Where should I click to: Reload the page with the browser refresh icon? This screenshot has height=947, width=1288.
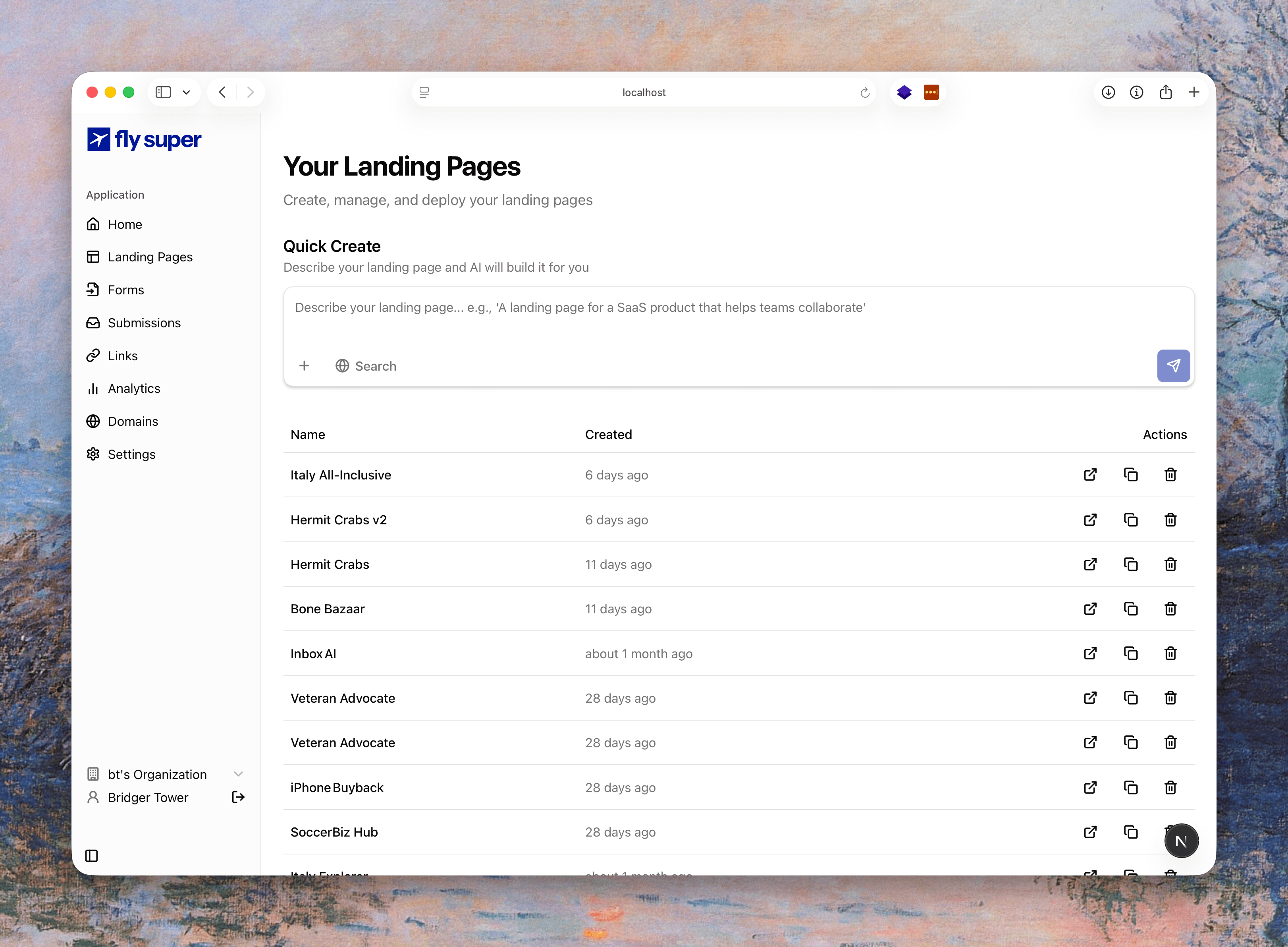tap(865, 92)
